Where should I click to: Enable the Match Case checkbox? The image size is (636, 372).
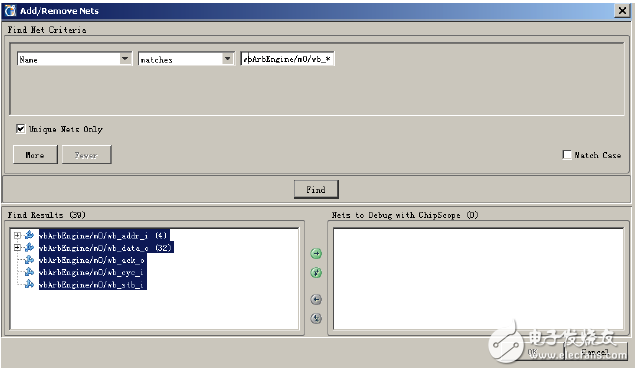coord(567,155)
